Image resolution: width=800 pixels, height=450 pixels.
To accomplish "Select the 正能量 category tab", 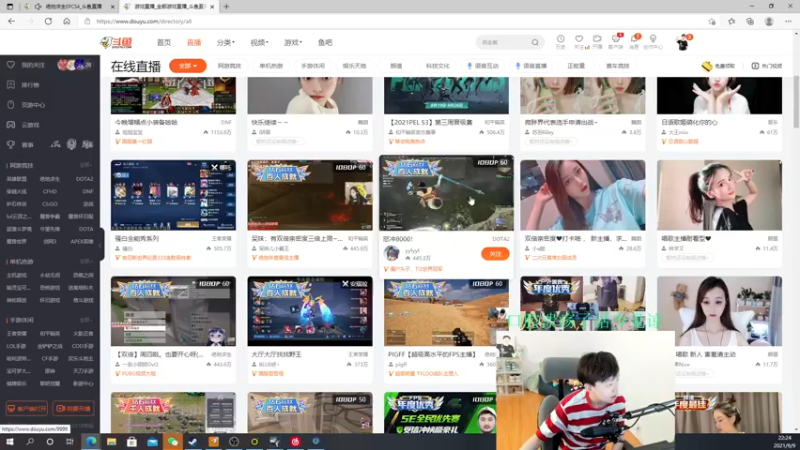I will tap(576, 66).
